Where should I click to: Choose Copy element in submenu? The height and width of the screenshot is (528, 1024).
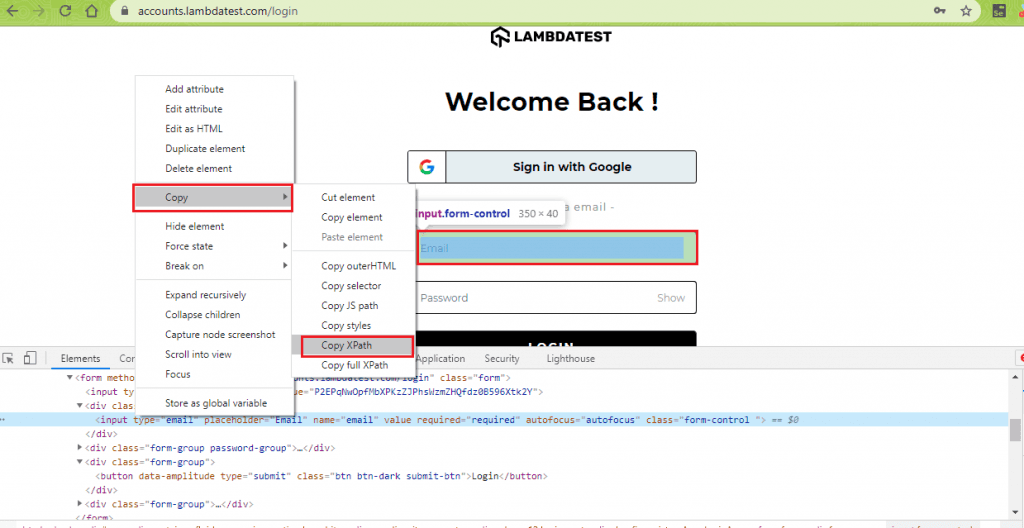point(353,218)
